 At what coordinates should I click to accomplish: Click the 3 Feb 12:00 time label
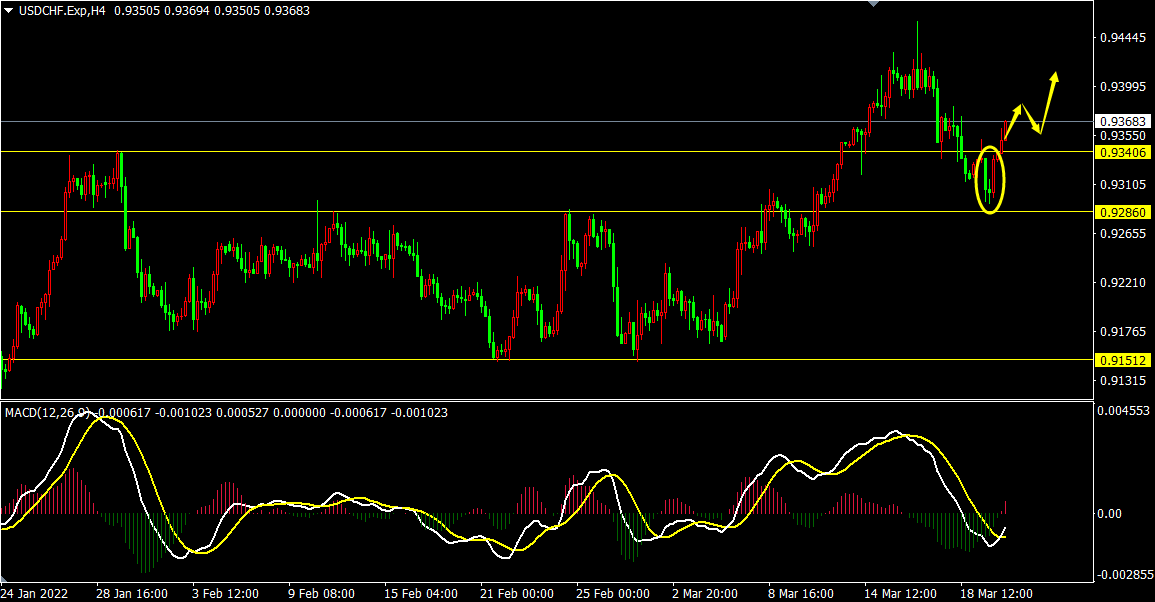click(x=225, y=594)
